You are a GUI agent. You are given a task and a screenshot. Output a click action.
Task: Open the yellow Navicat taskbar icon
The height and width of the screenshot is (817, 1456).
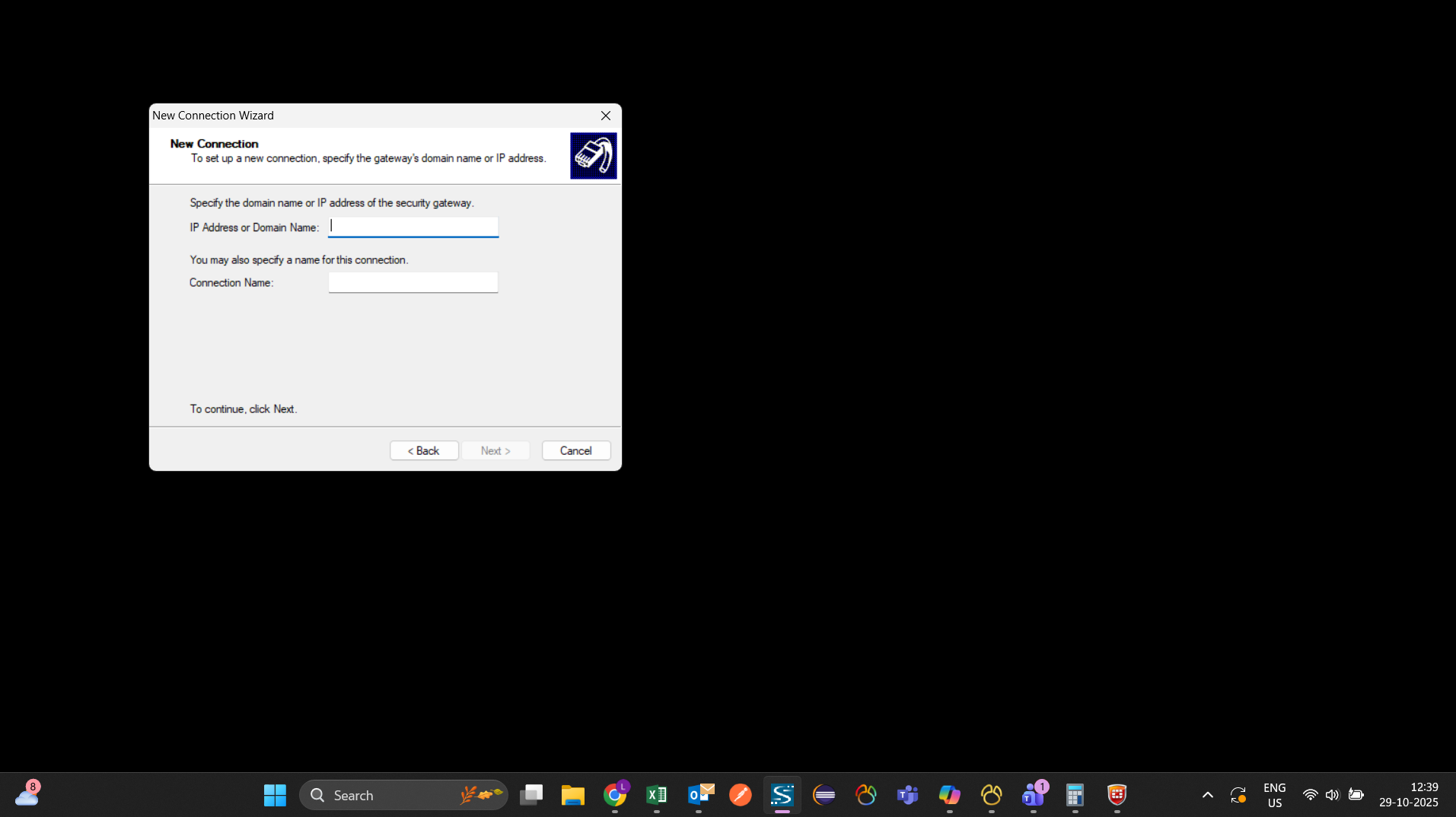pyautogui.click(x=992, y=795)
